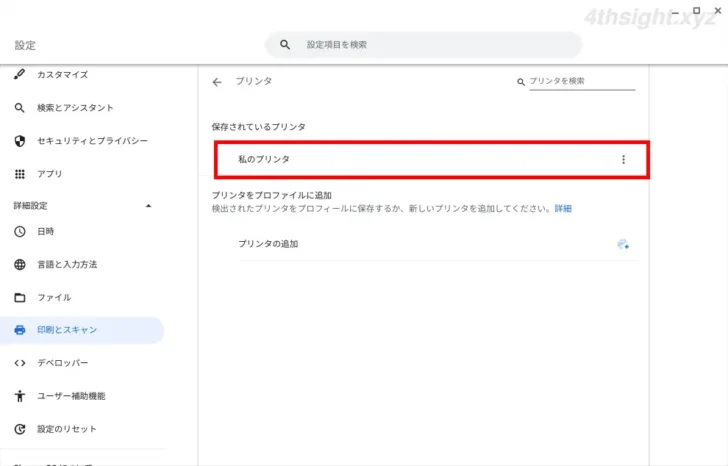The height and width of the screenshot is (466, 728).
Task: Click the add printer icon
Action: [x=623, y=244]
